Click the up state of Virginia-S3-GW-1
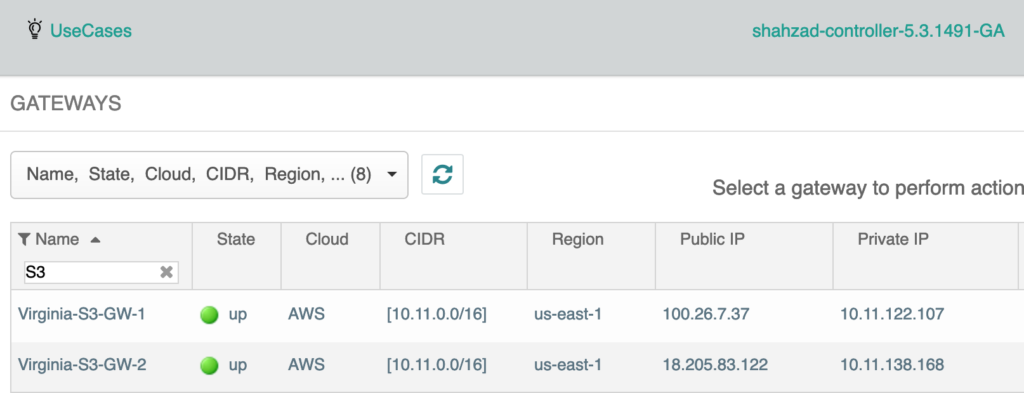This screenshot has width=1024, height=393. 238,315
